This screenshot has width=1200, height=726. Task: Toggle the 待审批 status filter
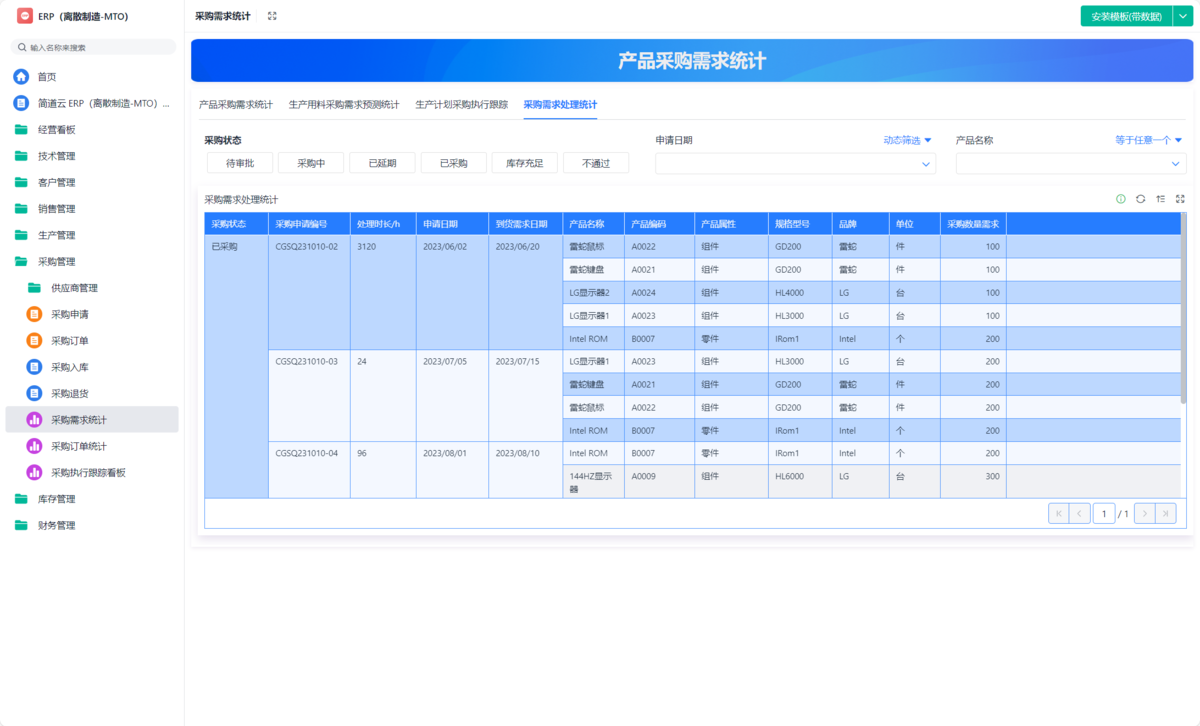pos(240,163)
